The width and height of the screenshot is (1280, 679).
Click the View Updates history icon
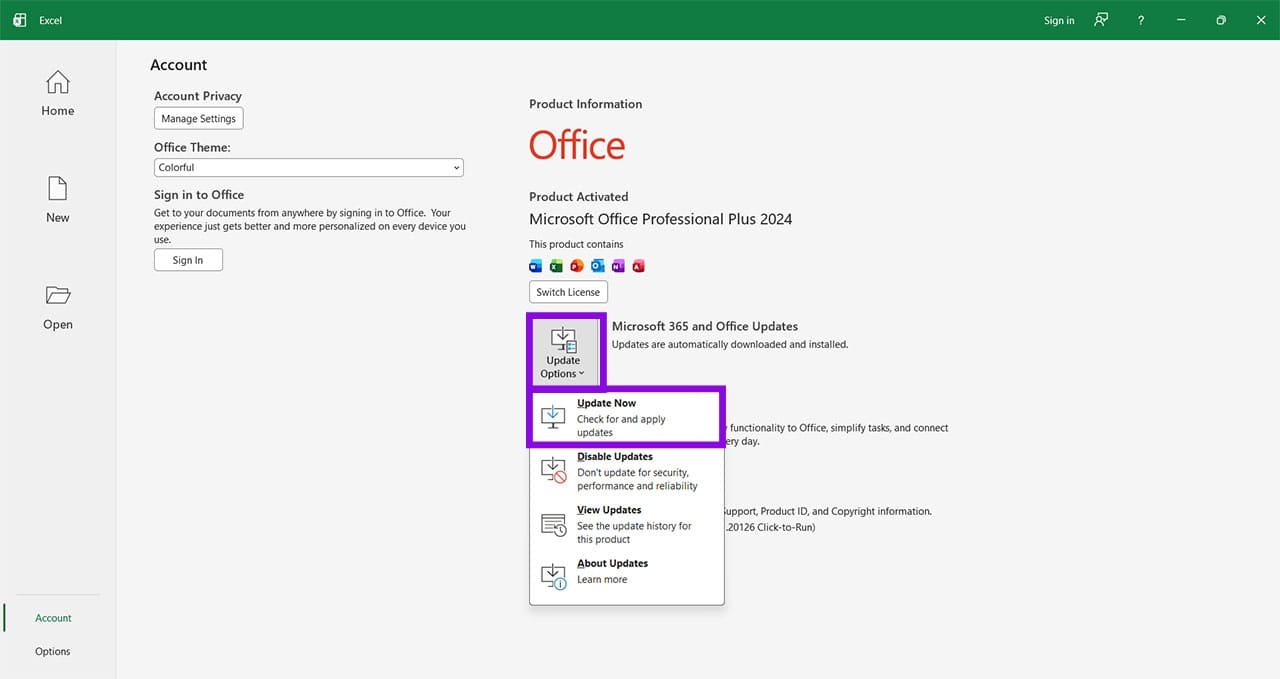554,523
